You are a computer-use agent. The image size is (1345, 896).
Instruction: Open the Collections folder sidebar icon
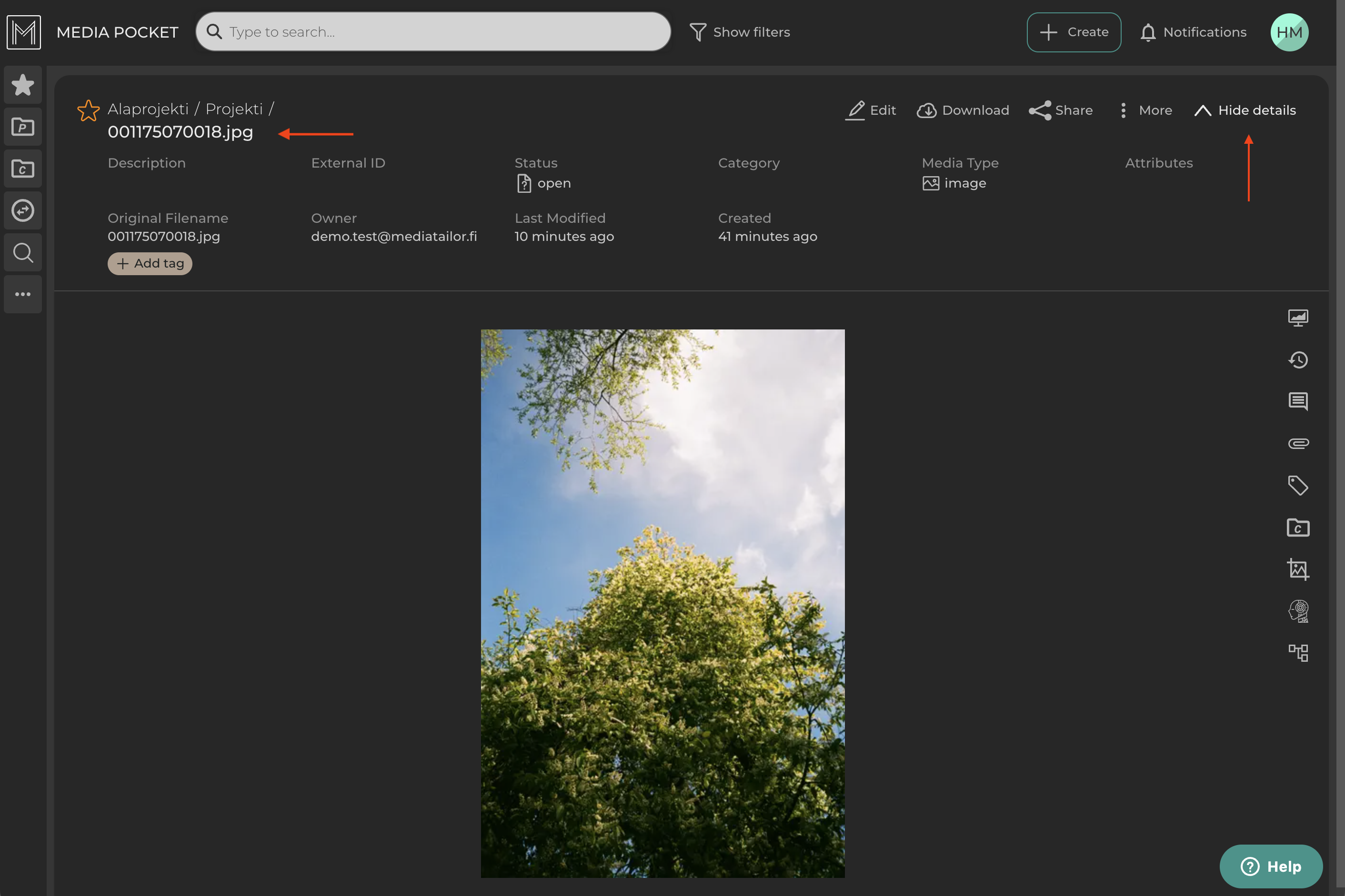click(23, 169)
